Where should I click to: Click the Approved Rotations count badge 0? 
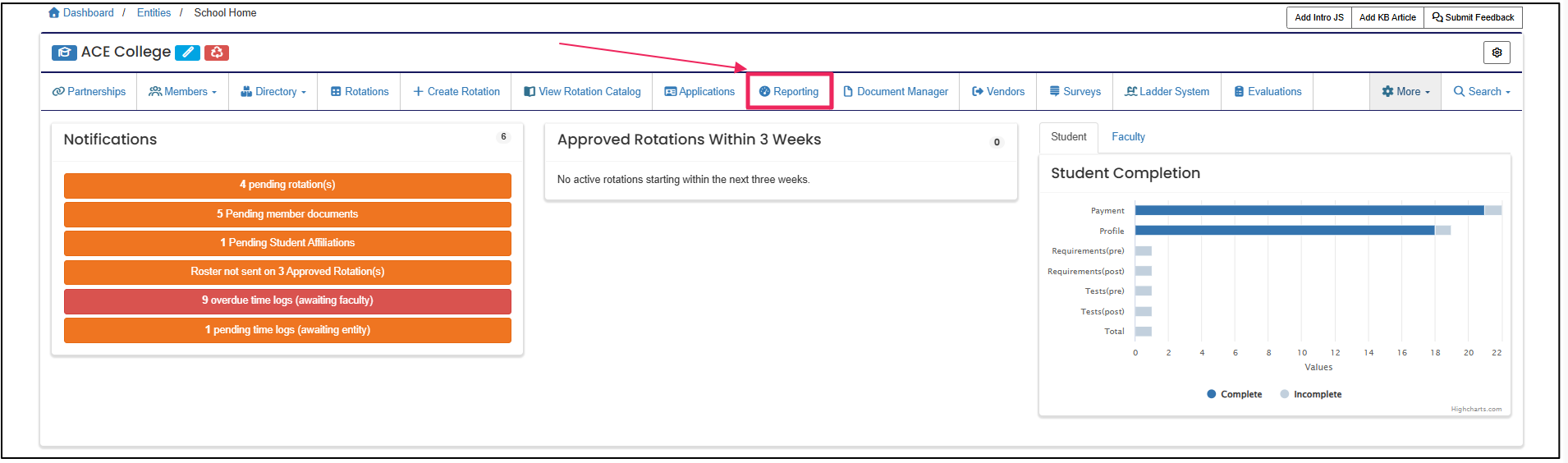[x=997, y=142]
